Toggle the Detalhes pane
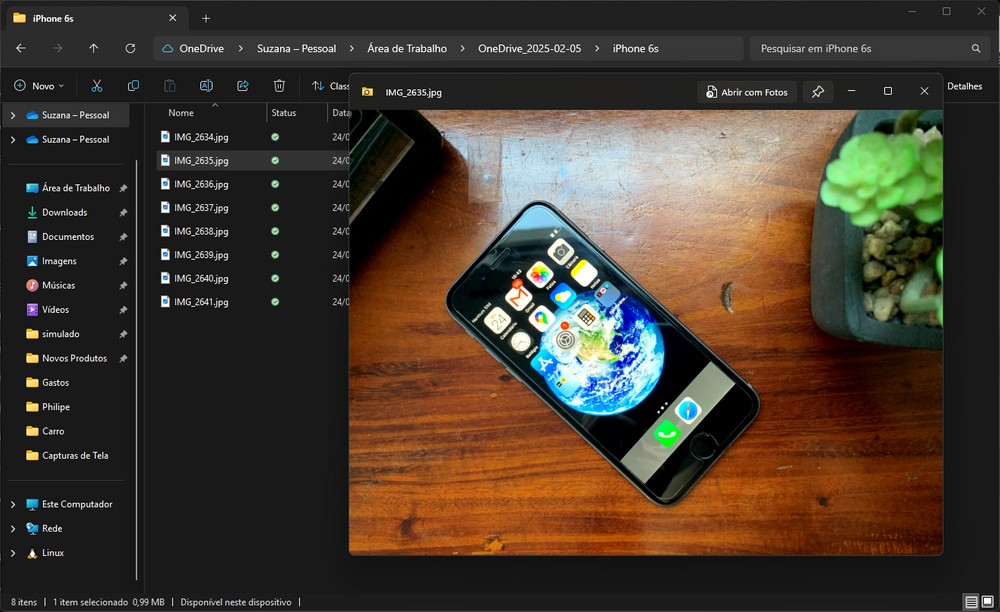This screenshot has width=1000, height=612. pyautogui.click(x=964, y=86)
